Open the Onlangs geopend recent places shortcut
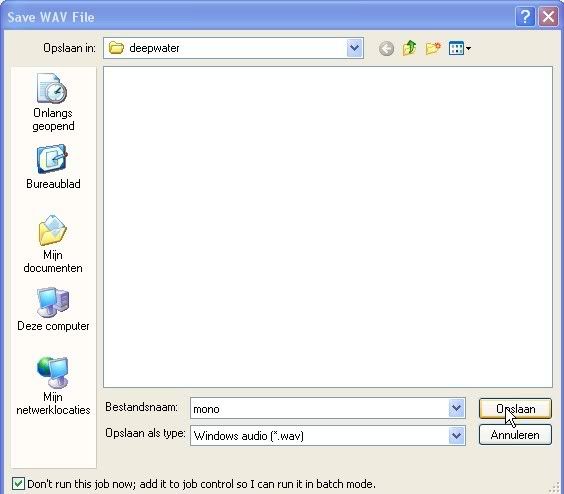The height and width of the screenshot is (494, 564). (x=53, y=102)
